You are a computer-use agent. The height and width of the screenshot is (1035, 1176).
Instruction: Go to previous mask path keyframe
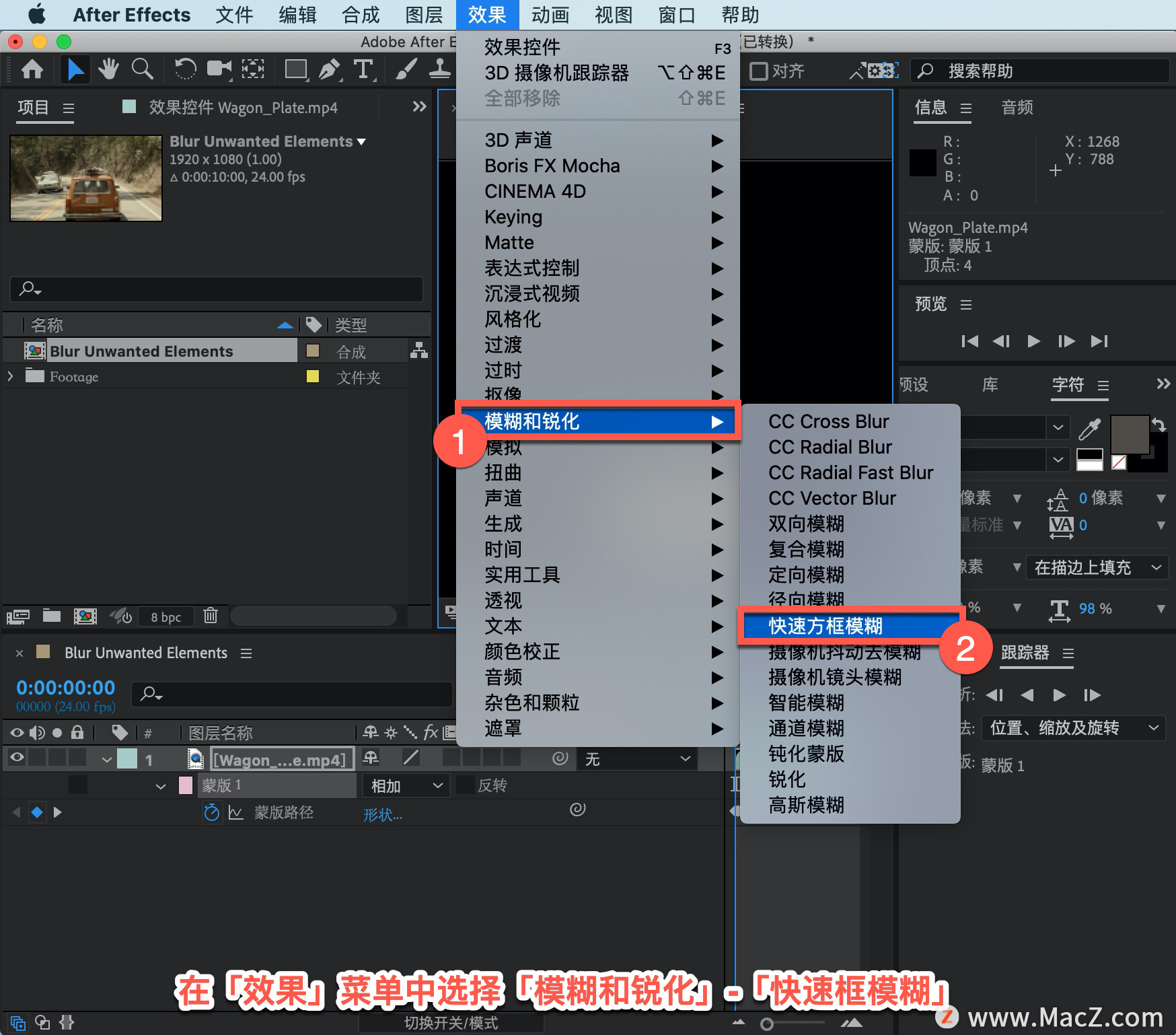click(16, 813)
